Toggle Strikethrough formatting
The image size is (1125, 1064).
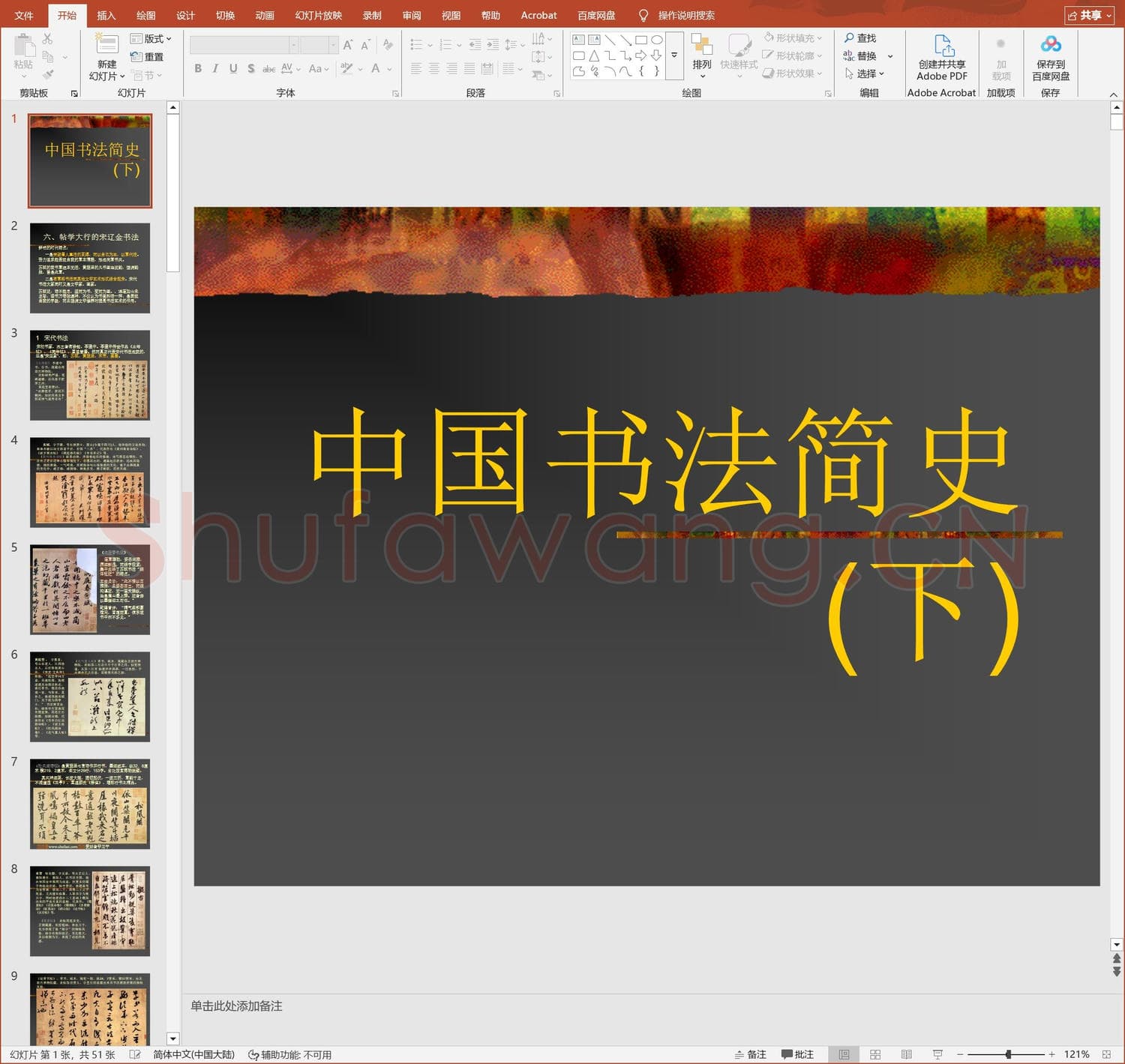pos(268,68)
